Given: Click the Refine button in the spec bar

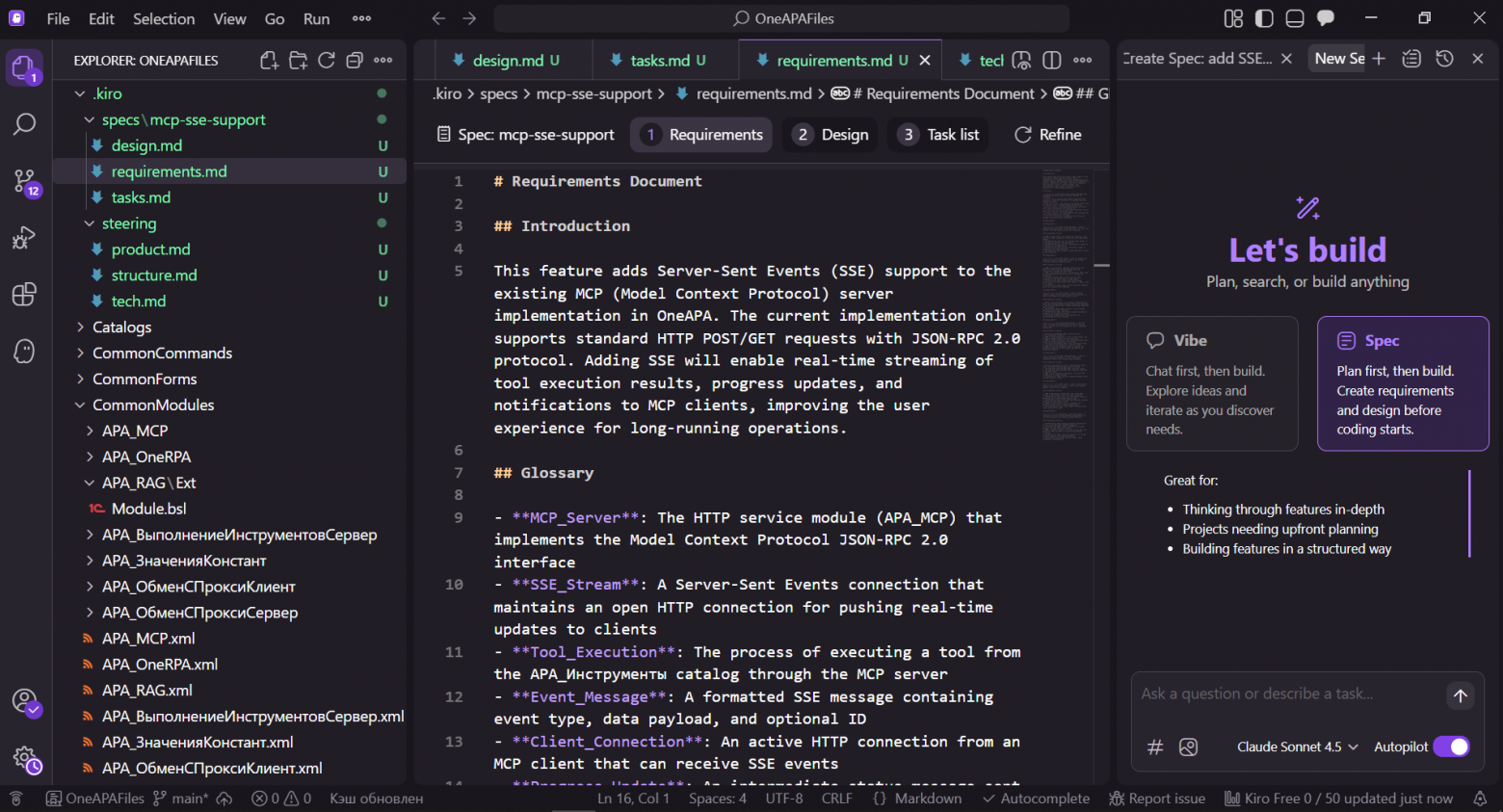Looking at the screenshot, I should 1047,134.
